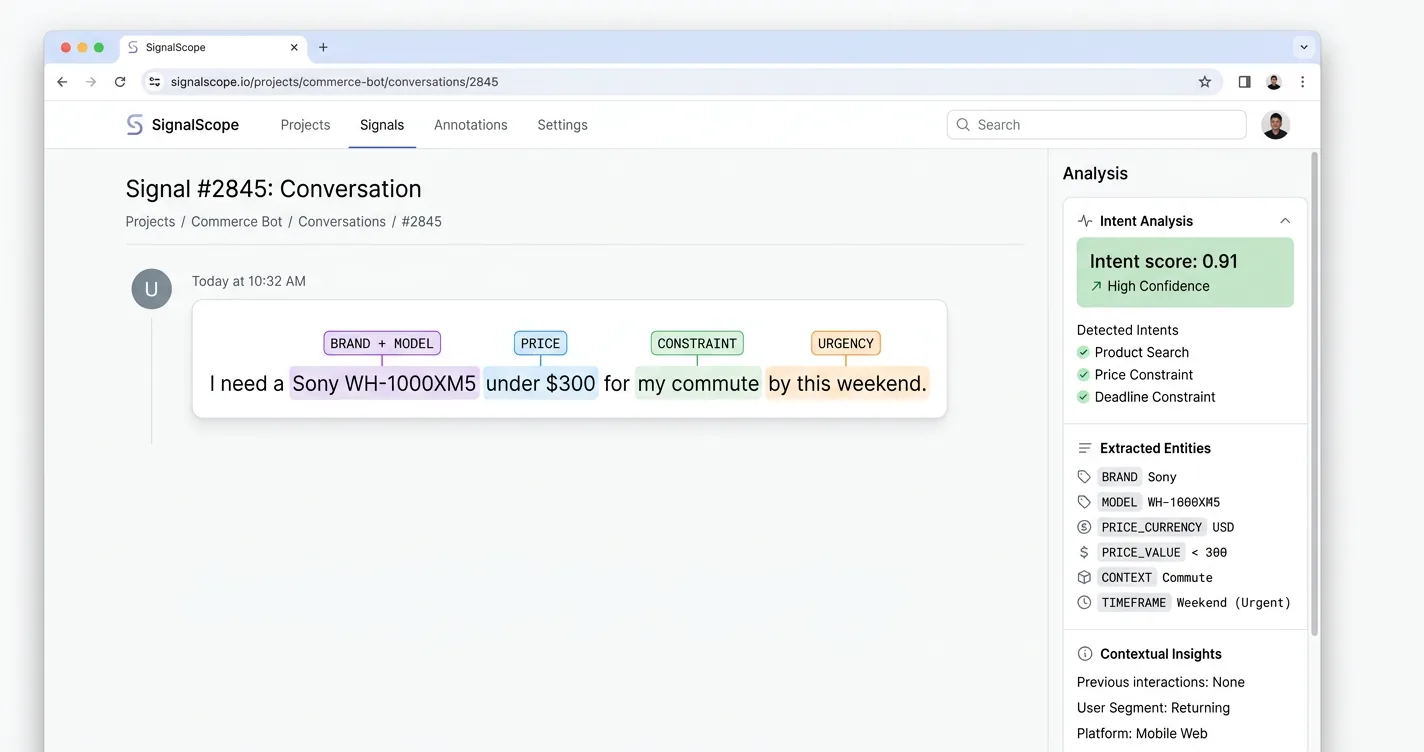
Task: Follow the Conversations breadcrumb link
Action: pyautogui.click(x=342, y=222)
